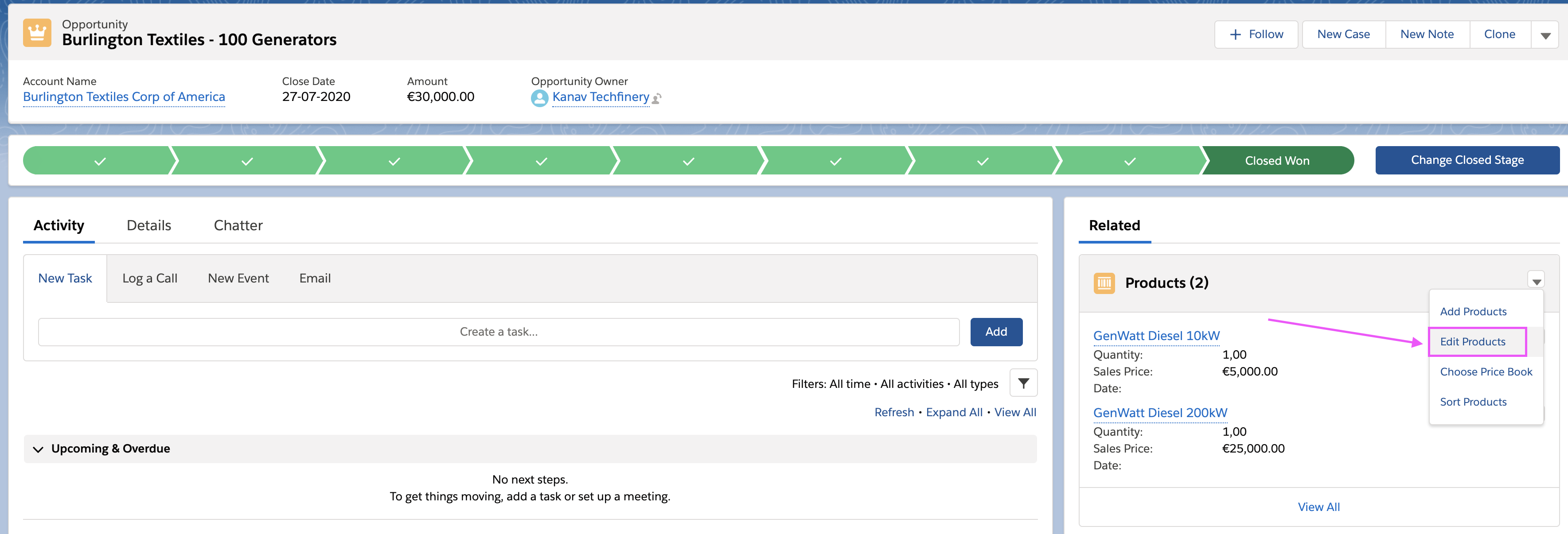Choose Add Products in the menu
The image size is (1568, 534).
pos(1473,311)
